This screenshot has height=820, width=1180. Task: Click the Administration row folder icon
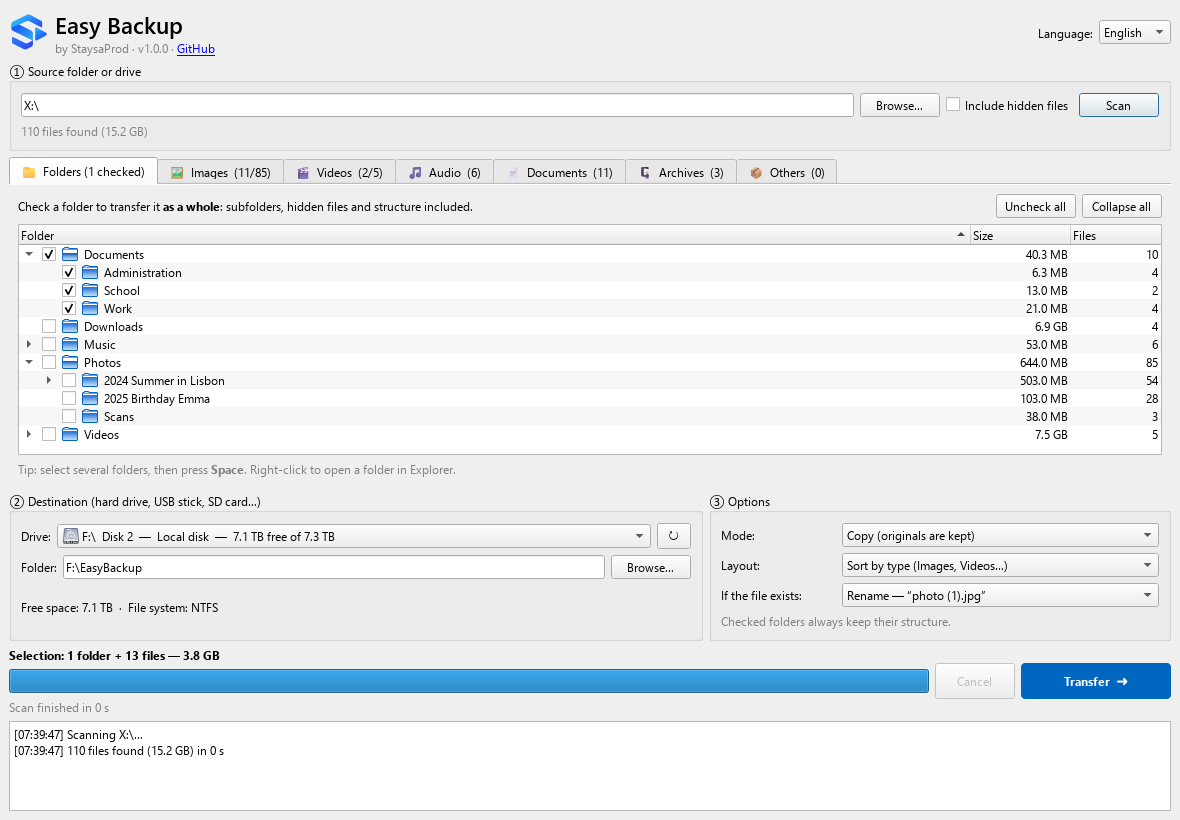click(90, 272)
